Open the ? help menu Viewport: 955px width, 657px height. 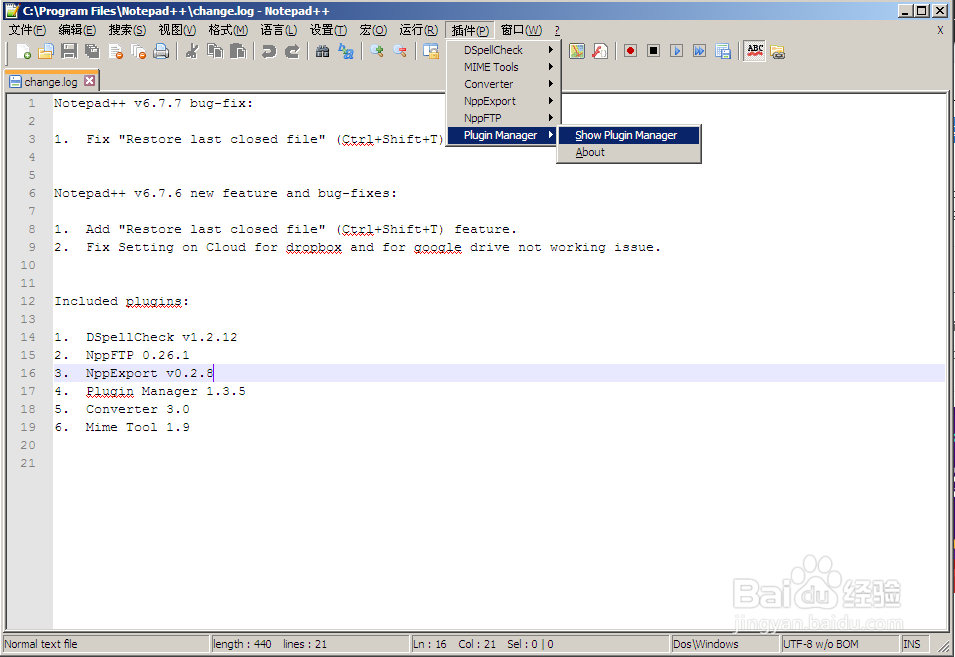click(557, 30)
